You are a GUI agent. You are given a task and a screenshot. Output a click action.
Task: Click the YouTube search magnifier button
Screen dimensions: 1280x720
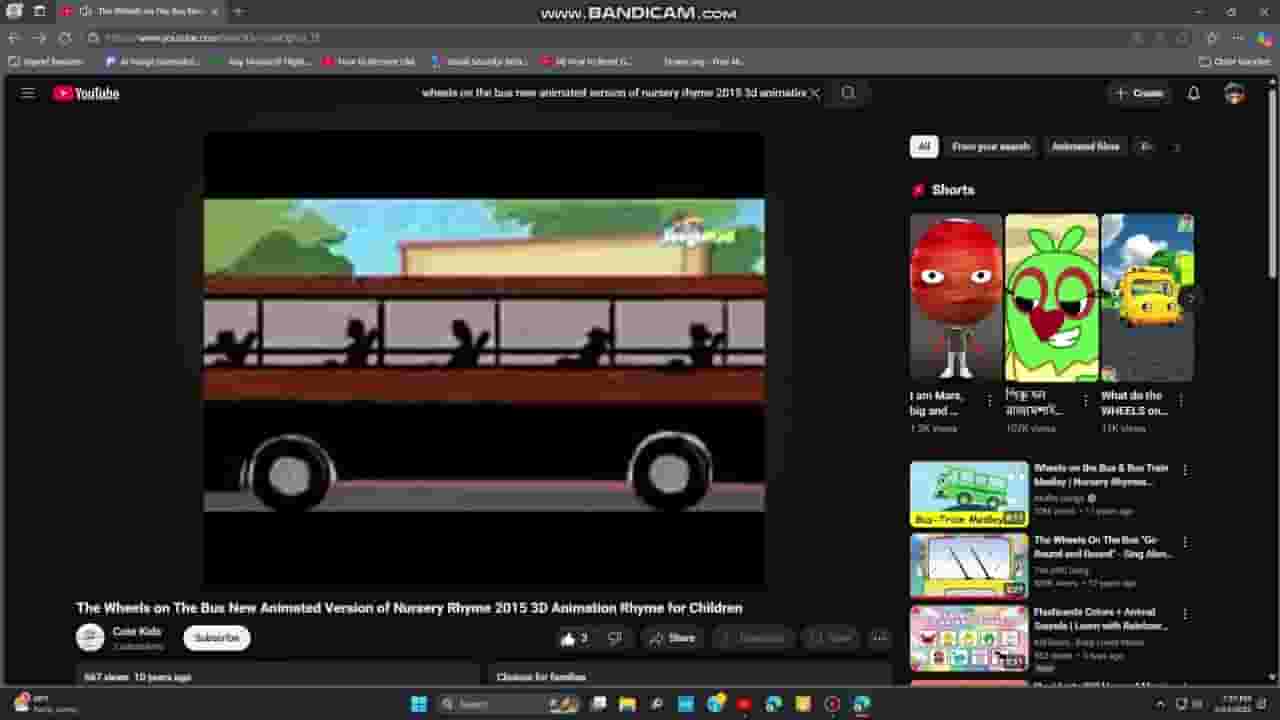pyautogui.click(x=848, y=93)
